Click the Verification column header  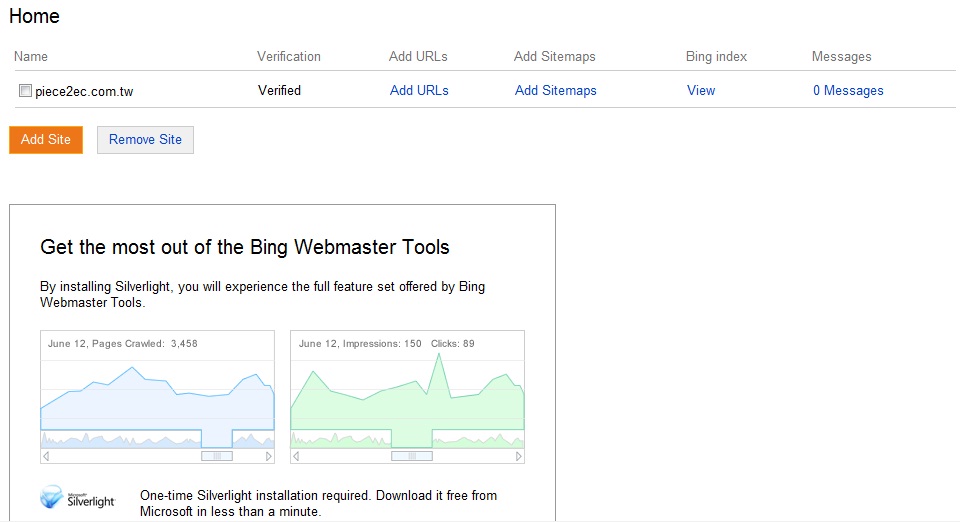pyautogui.click(x=288, y=56)
